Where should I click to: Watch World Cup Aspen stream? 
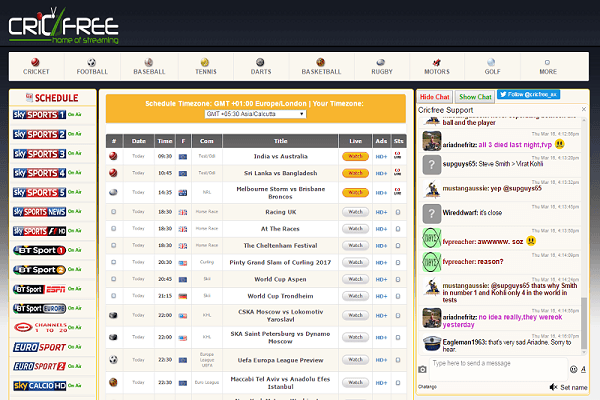[x=355, y=279]
